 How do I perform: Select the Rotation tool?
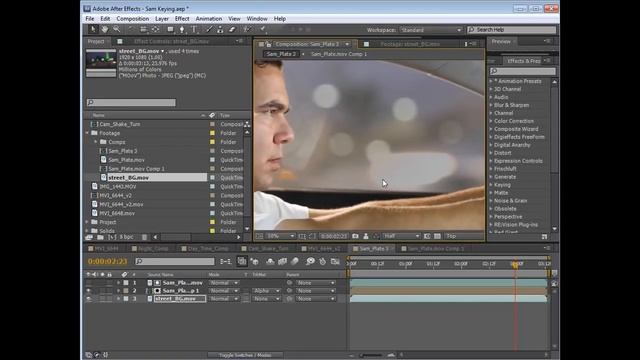click(x=131, y=29)
